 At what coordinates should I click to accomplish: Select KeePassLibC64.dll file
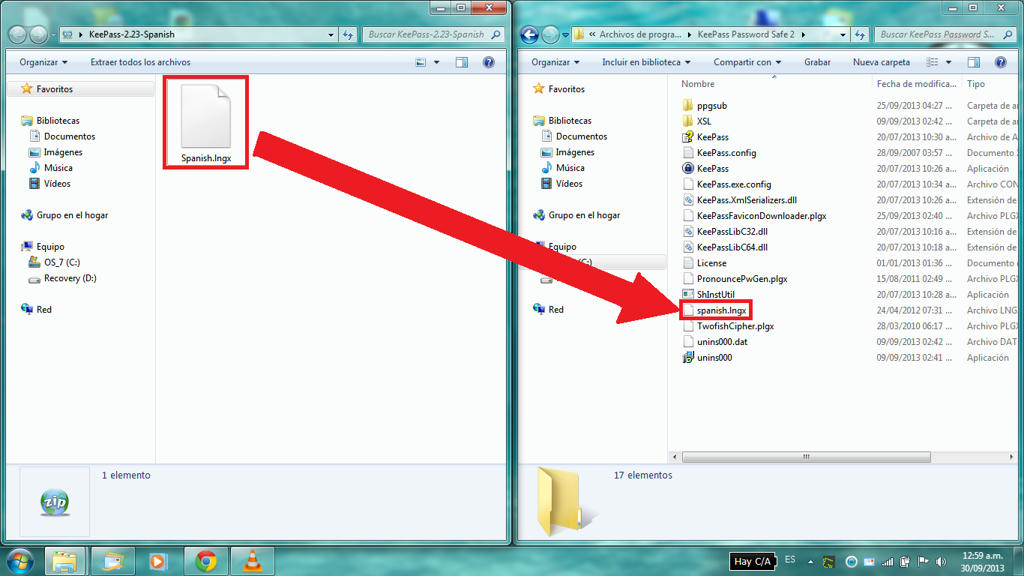click(x=732, y=247)
